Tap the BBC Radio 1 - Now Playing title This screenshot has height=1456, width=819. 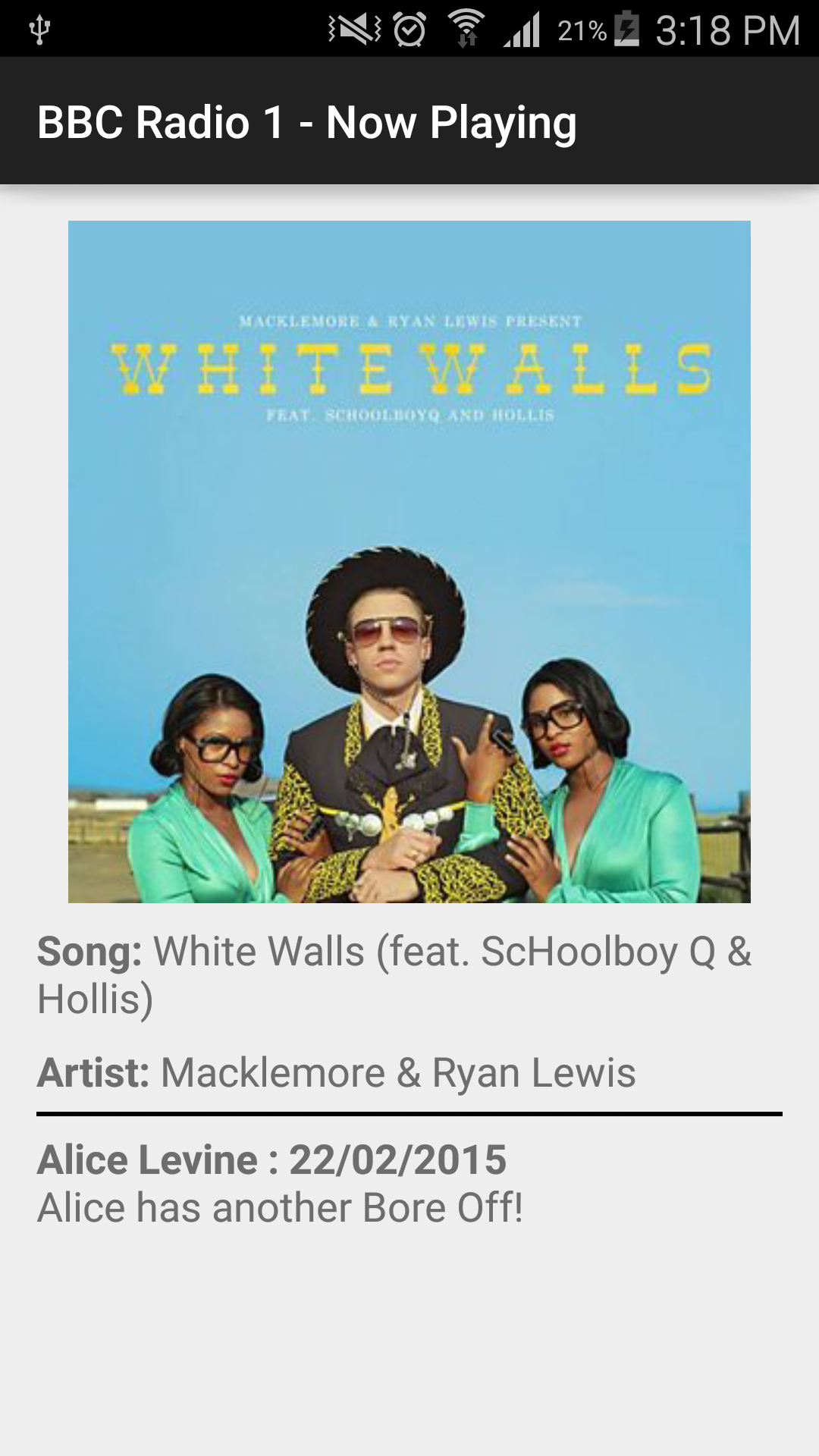tap(306, 122)
